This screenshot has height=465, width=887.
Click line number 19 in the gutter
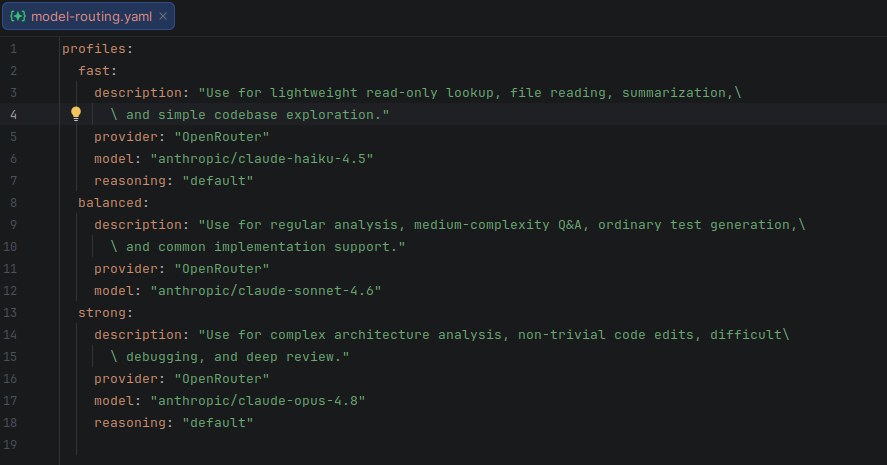(10, 445)
